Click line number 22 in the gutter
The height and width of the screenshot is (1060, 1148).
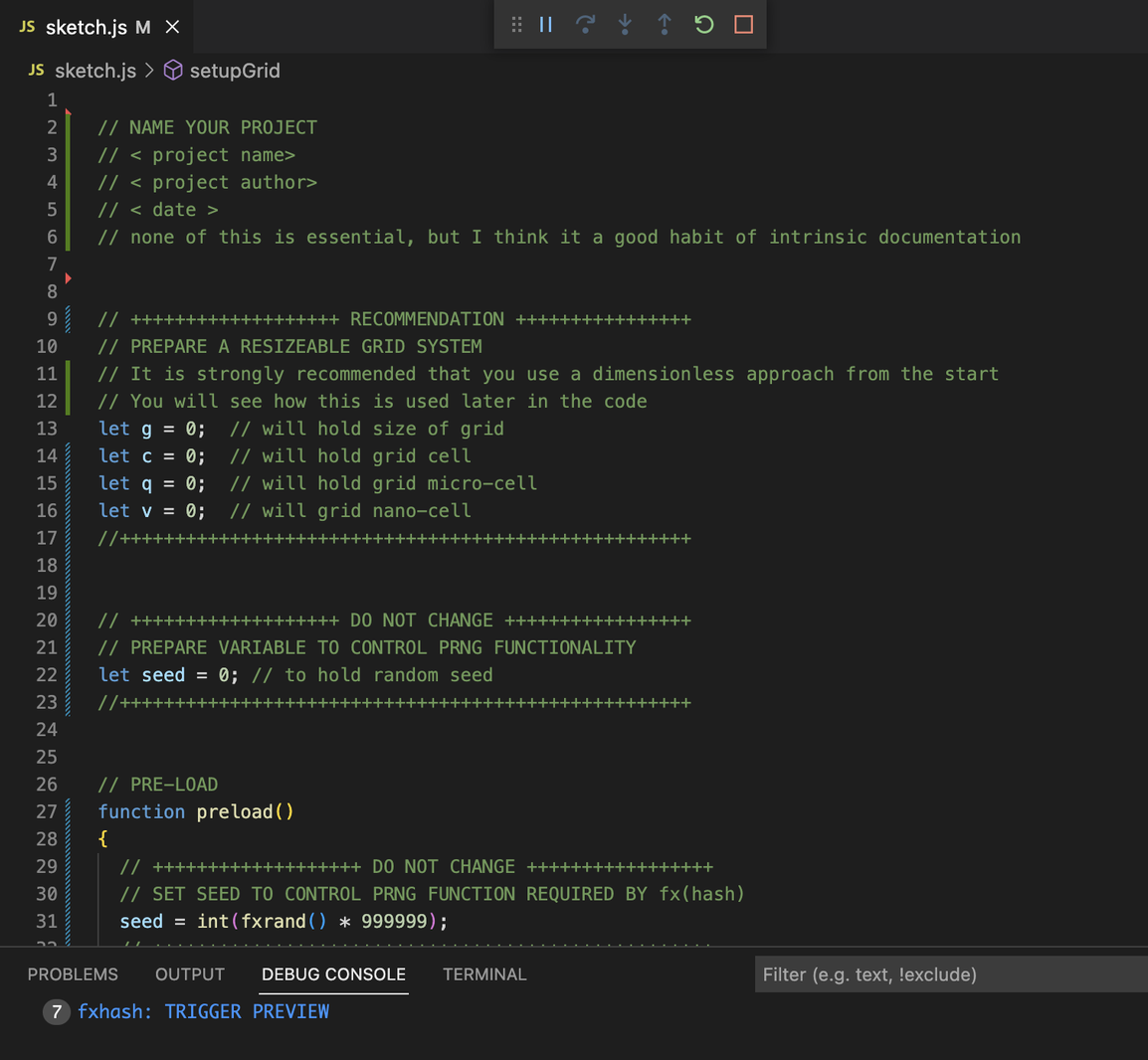click(47, 675)
